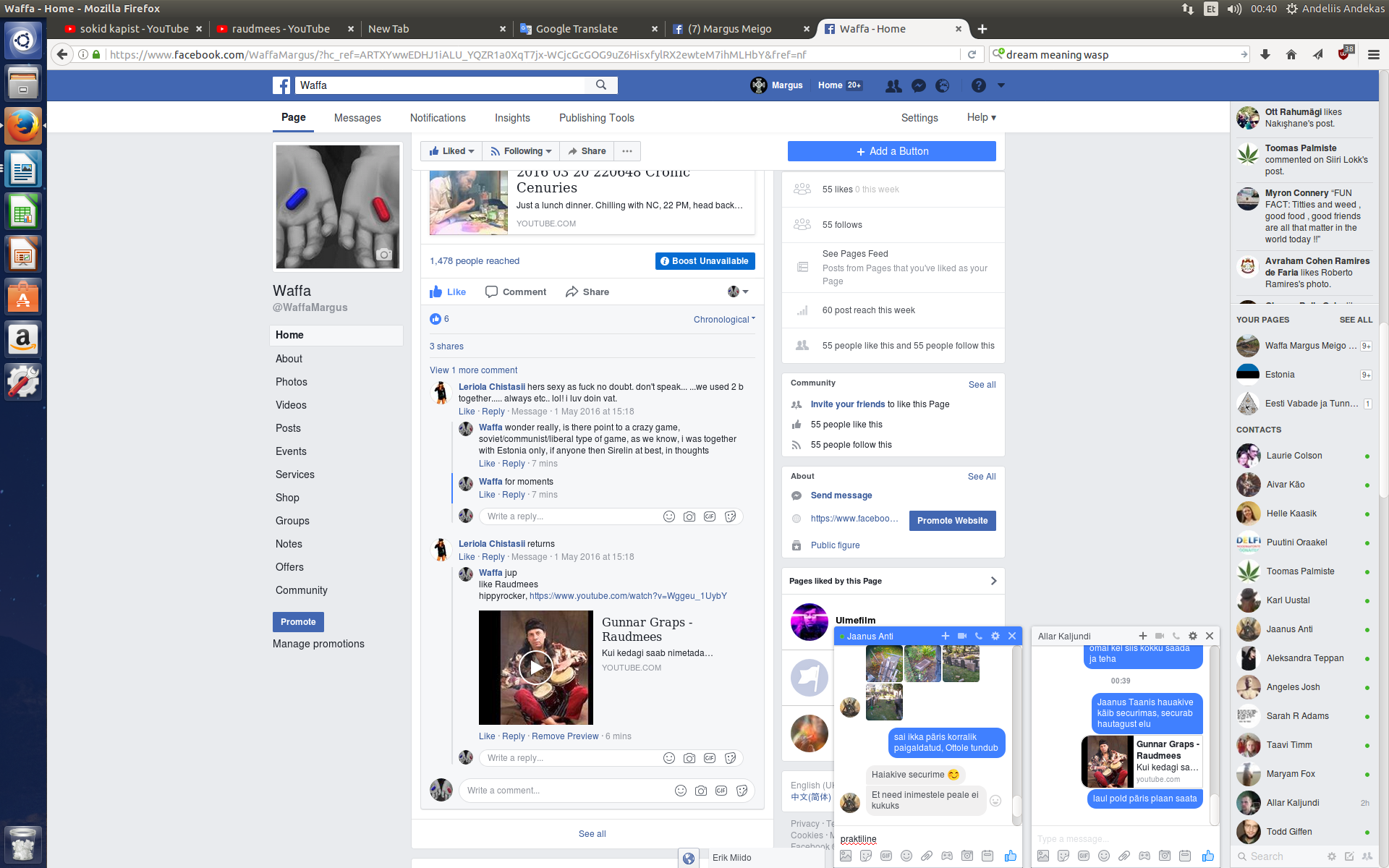Viewport: 1389px width, 868px height.
Task: Click the Add a Button button
Action: tap(892, 151)
